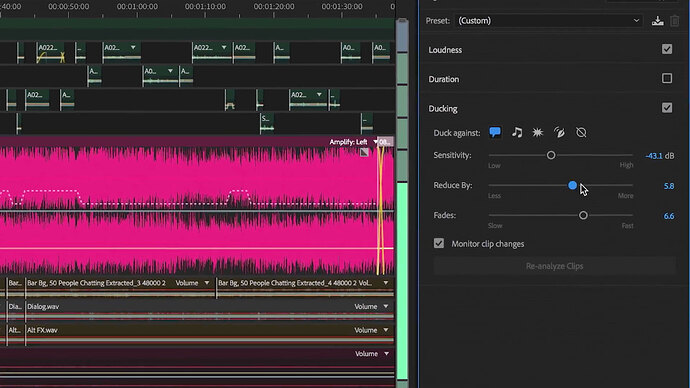Open Volume dropdown on Extracted_3 clip

[207, 283]
